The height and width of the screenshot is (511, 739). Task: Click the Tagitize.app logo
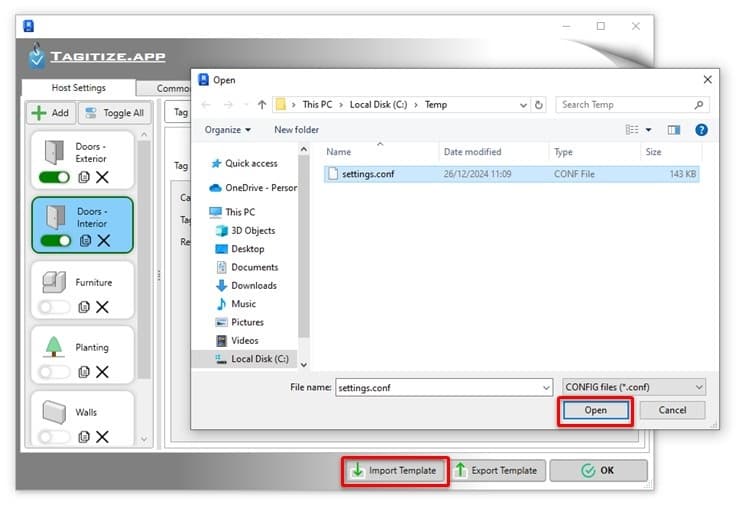pyautogui.click(x=97, y=56)
